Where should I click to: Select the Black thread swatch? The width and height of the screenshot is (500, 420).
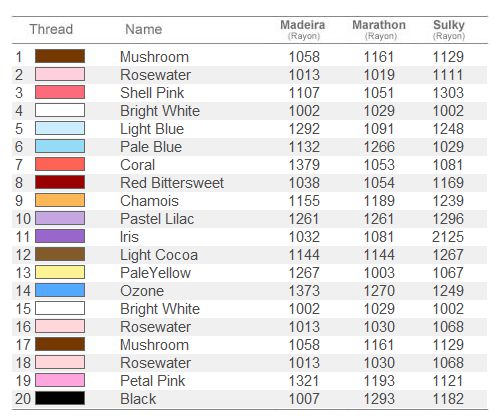tap(60, 398)
